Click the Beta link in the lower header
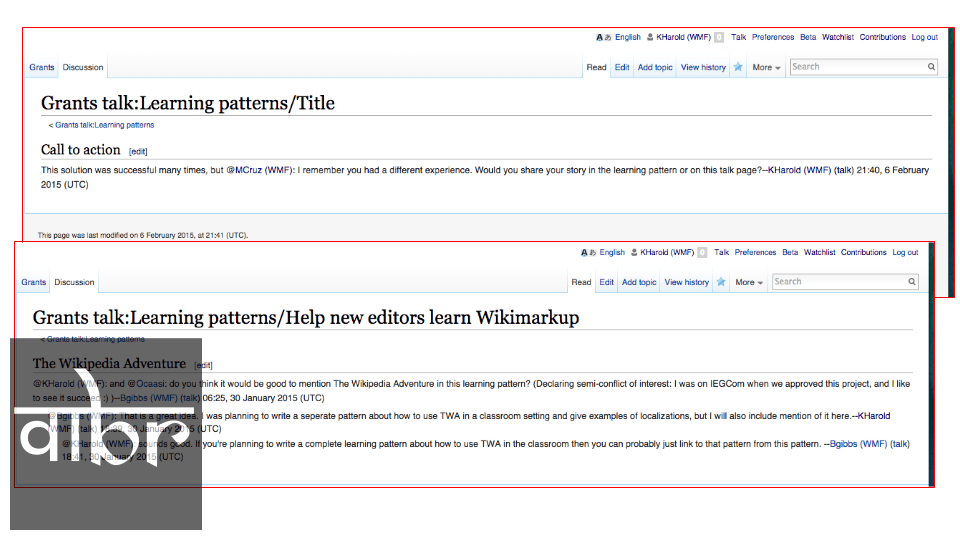Viewport: 960px width, 540px height. pos(790,252)
